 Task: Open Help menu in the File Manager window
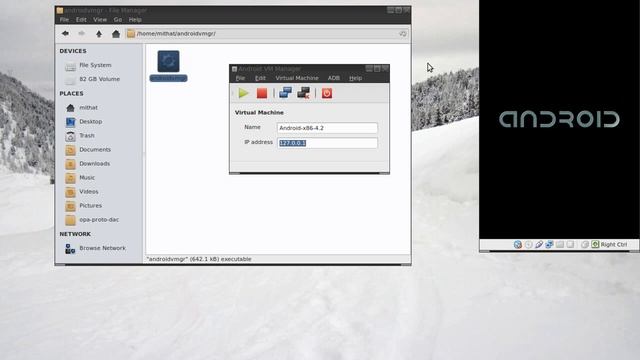(135, 20)
